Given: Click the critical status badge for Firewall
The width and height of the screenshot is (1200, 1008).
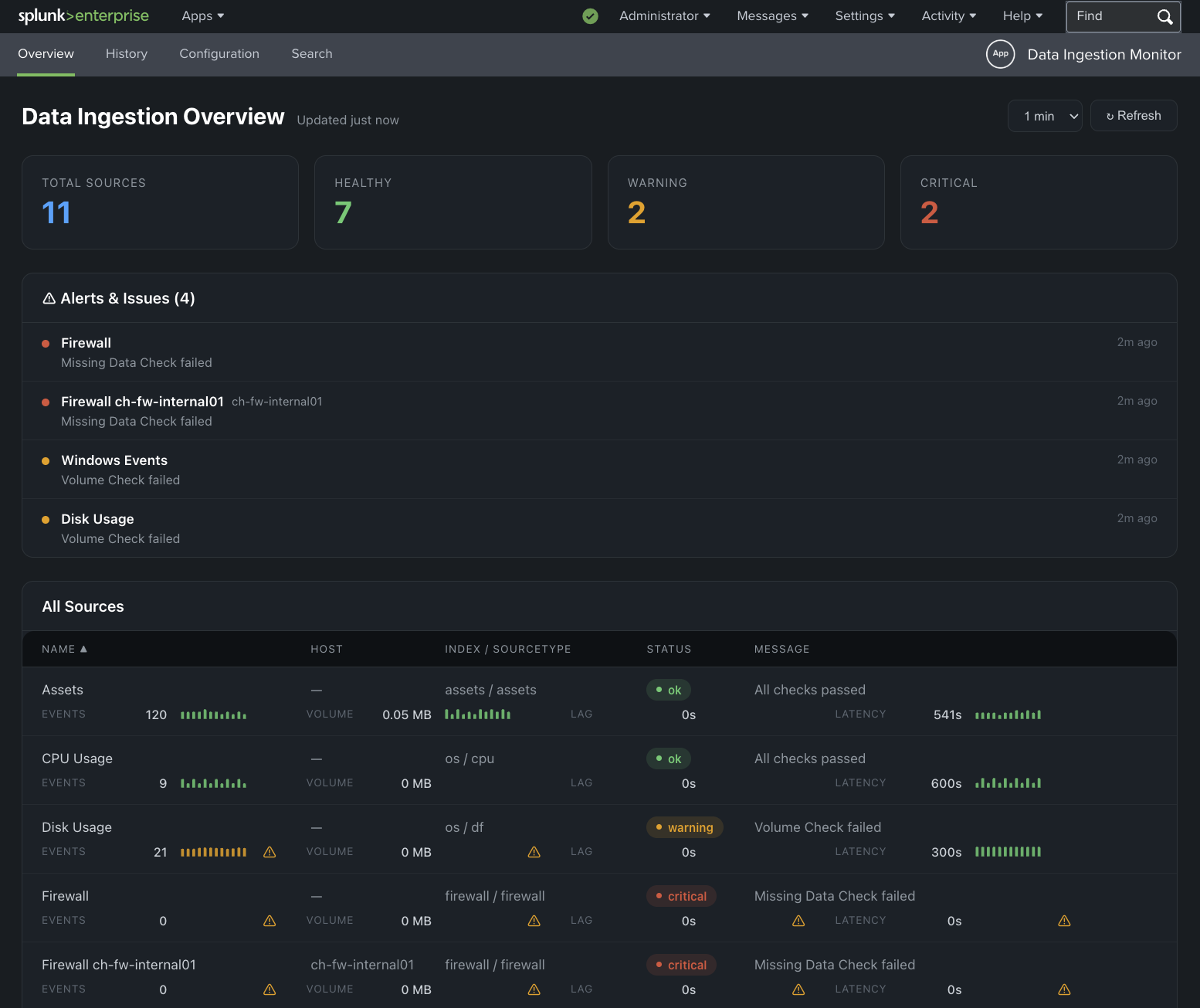Looking at the screenshot, I should click(x=681, y=896).
